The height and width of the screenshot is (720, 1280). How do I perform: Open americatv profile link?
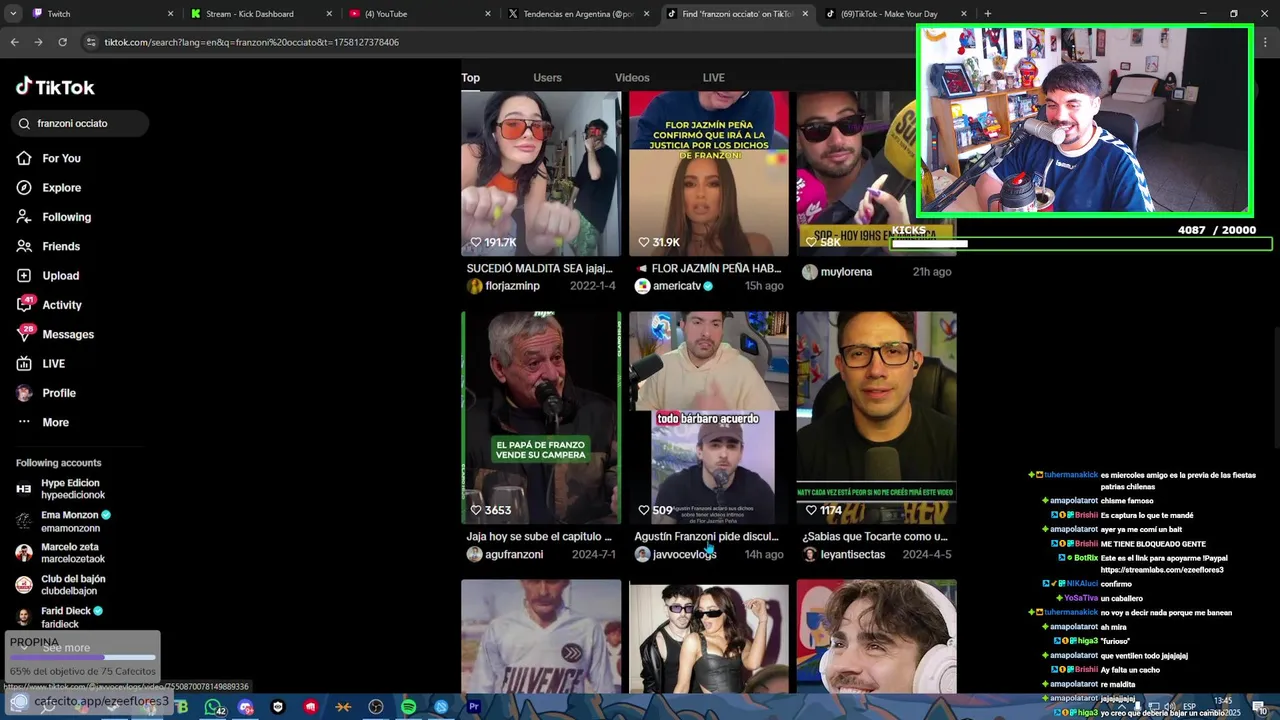point(674,286)
